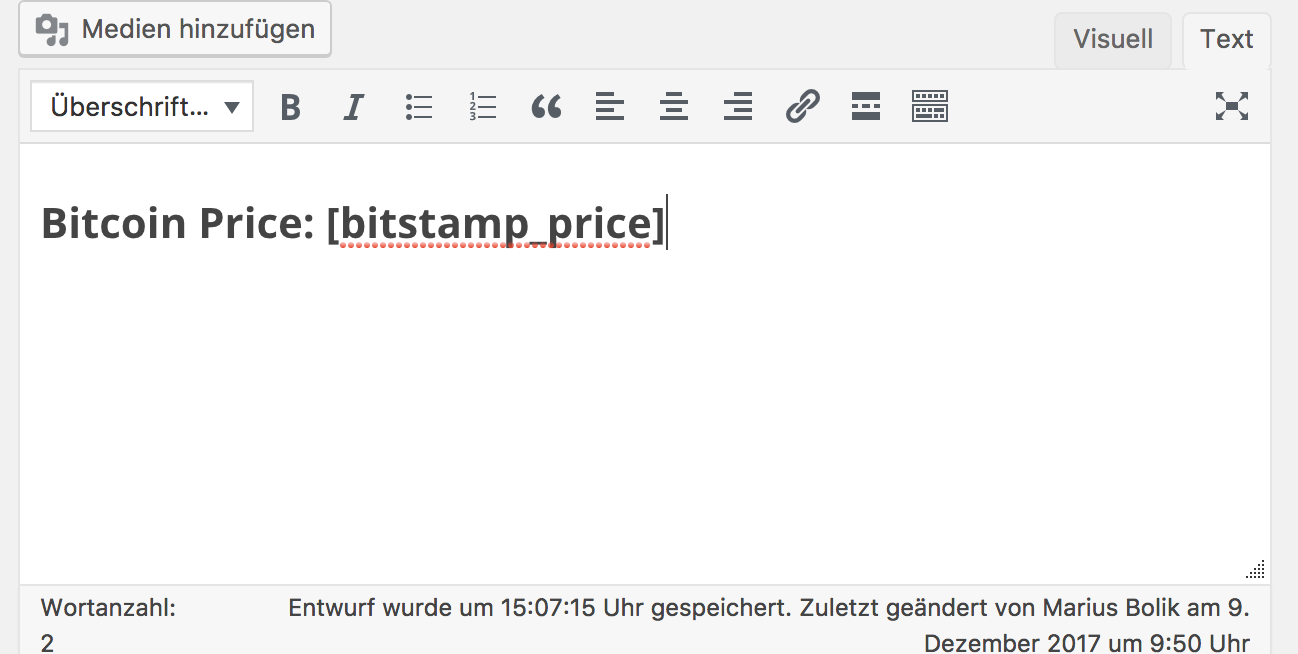Insert a numbered list
1298x654 pixels.
483,106
